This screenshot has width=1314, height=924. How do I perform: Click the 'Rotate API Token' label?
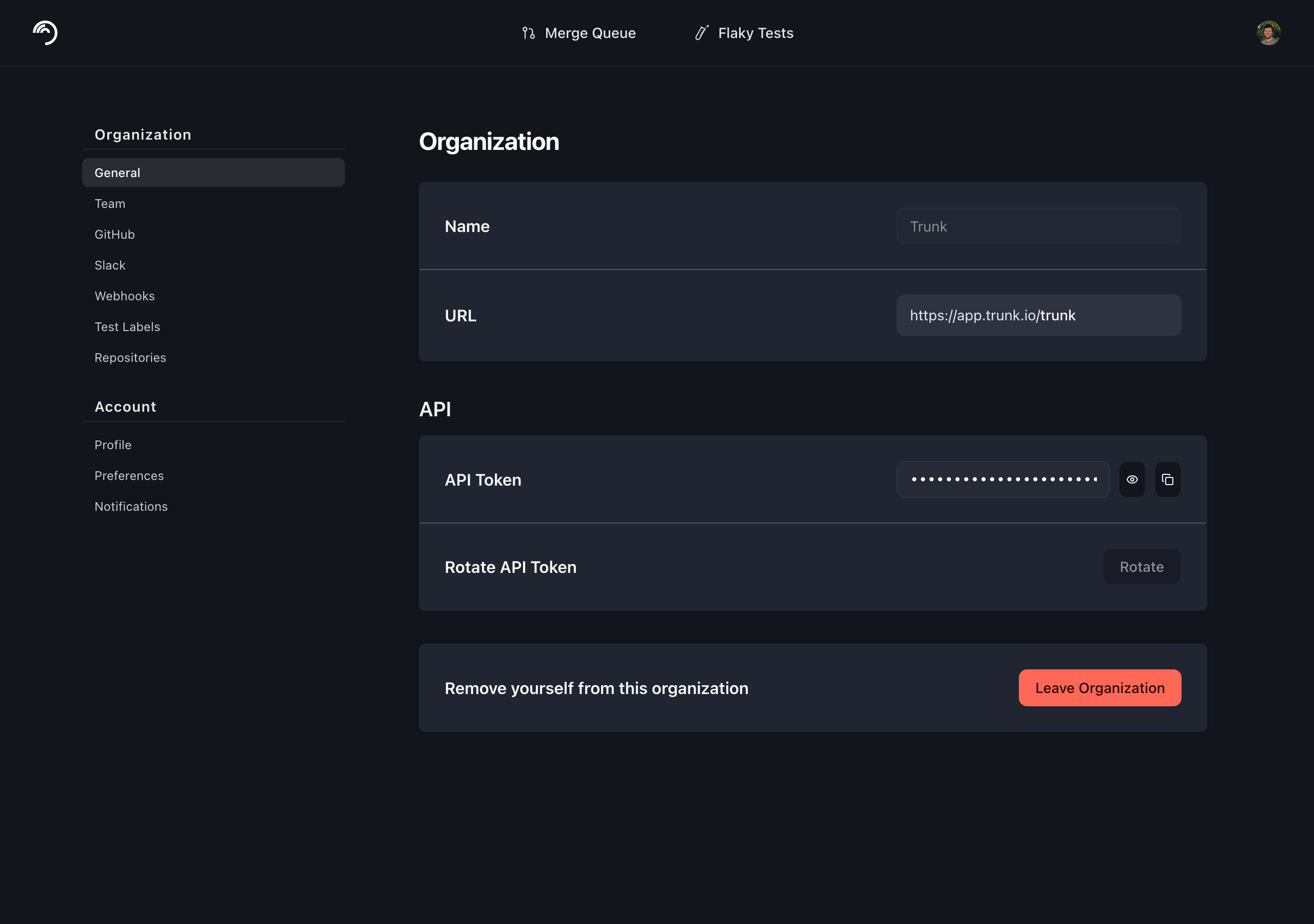coord(511,567)
